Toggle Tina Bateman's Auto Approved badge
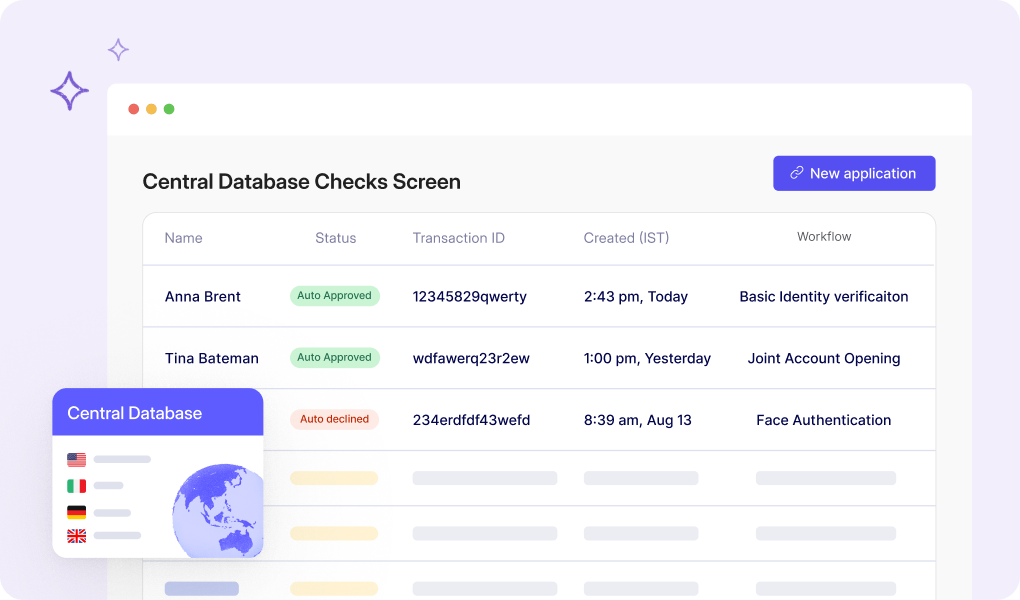 (334, 357)
